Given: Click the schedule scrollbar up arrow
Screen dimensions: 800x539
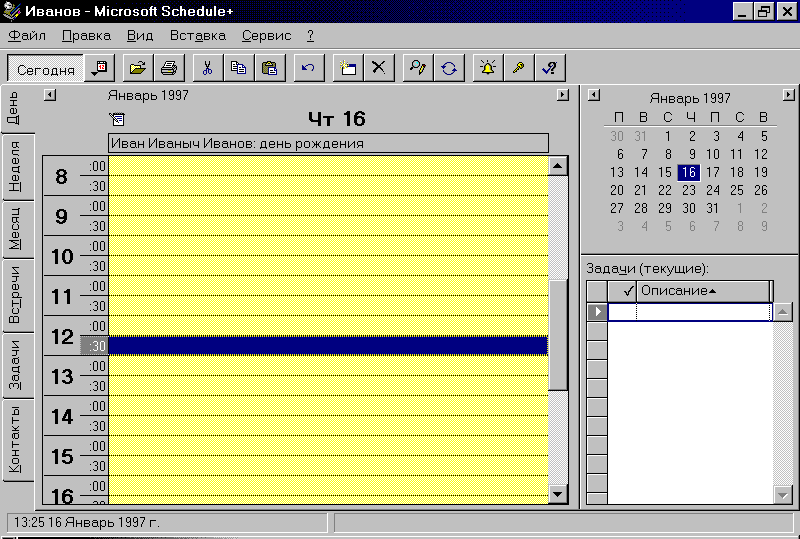Looking at the screenshot, I should (x=558, y=166).
